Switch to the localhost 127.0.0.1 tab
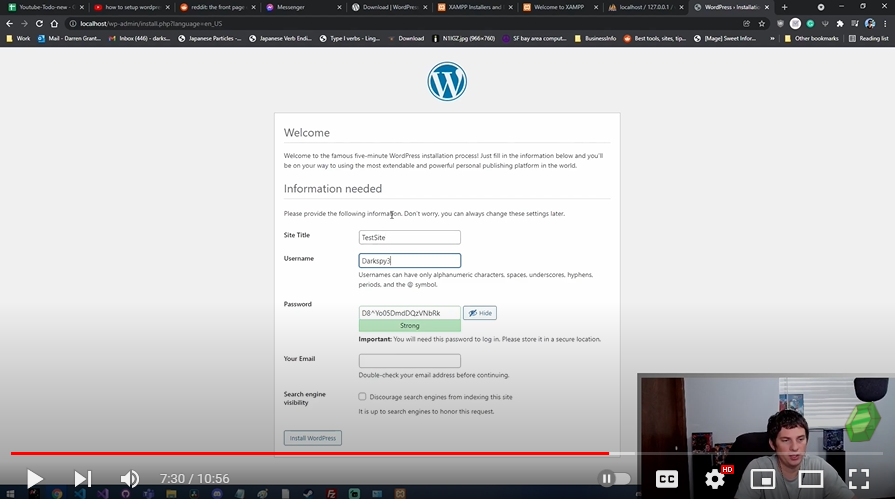The height and width of the screenshot is (499, 895). 645,7
